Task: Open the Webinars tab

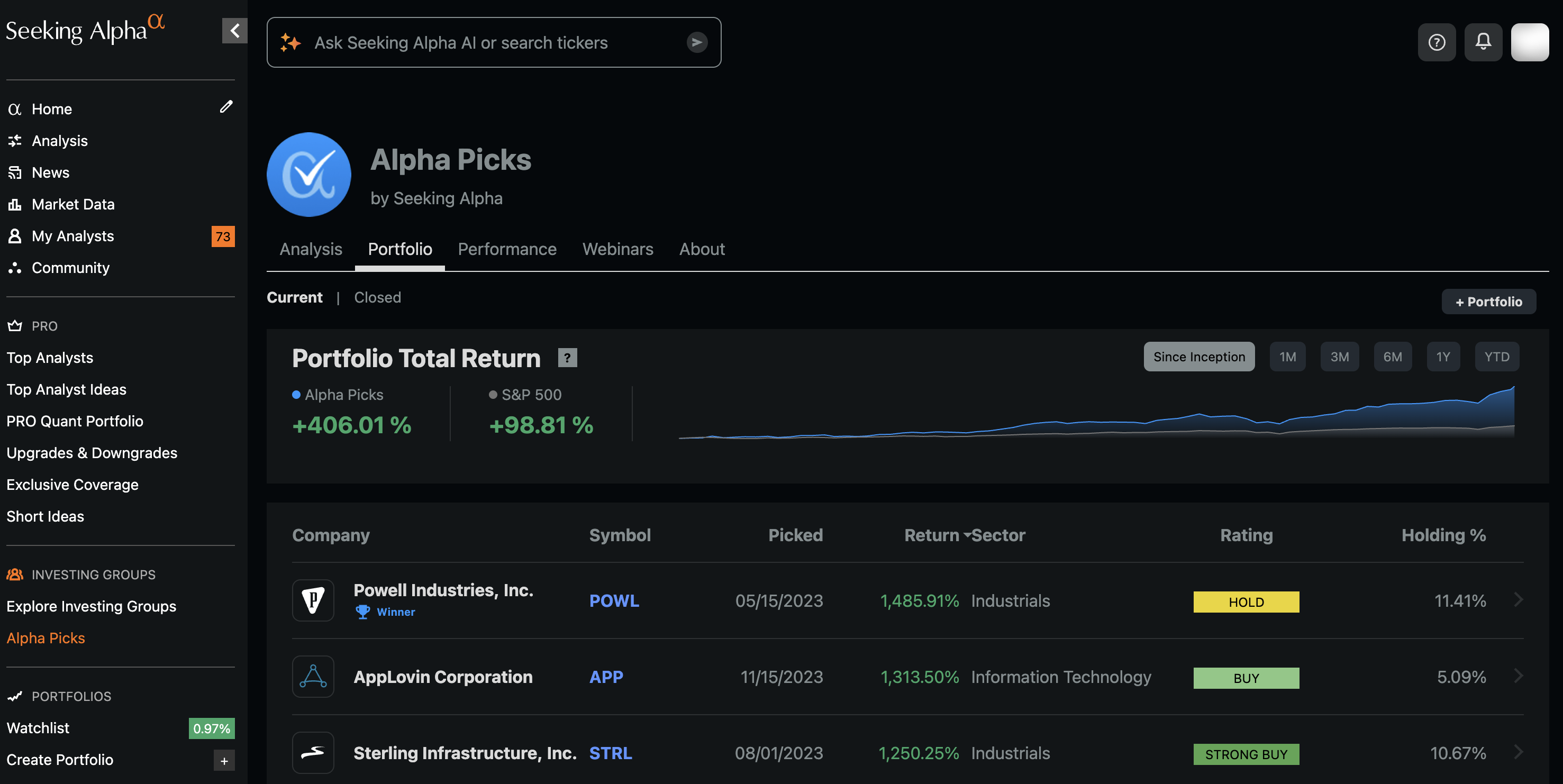Action: [x=617, y=249]
